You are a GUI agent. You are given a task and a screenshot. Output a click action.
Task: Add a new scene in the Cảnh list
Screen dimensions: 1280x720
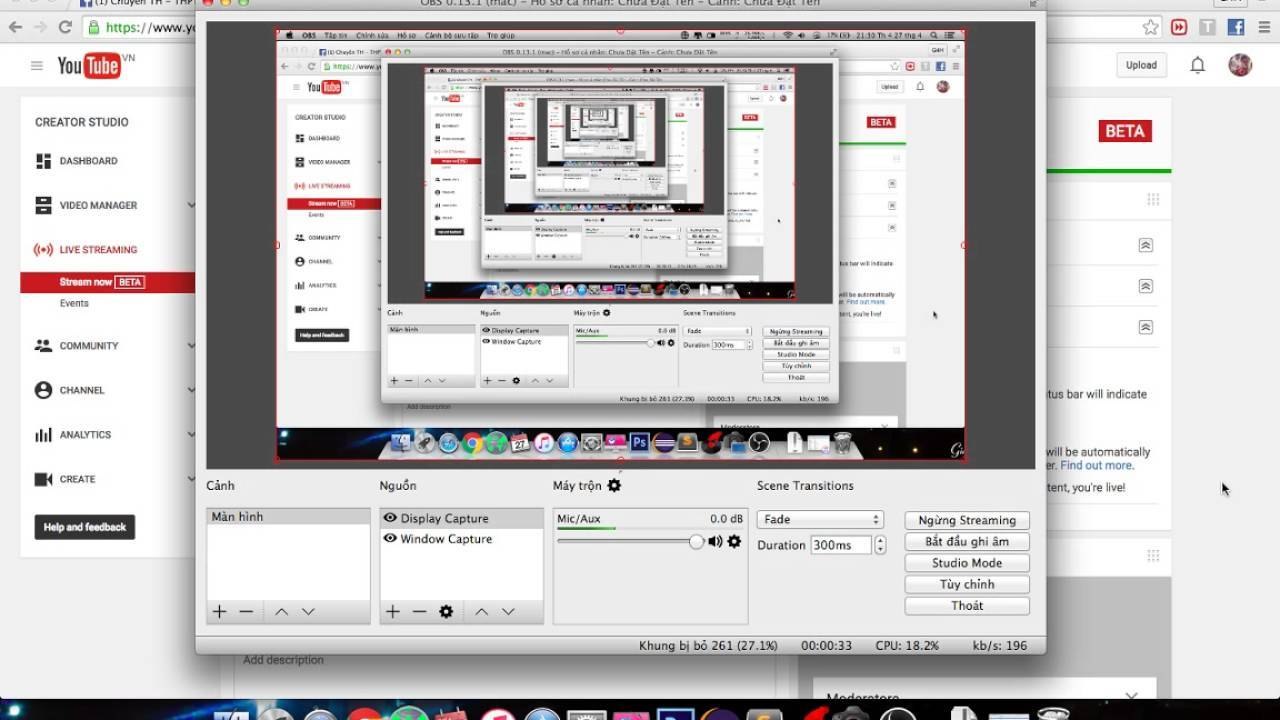[x=219, y=612]
